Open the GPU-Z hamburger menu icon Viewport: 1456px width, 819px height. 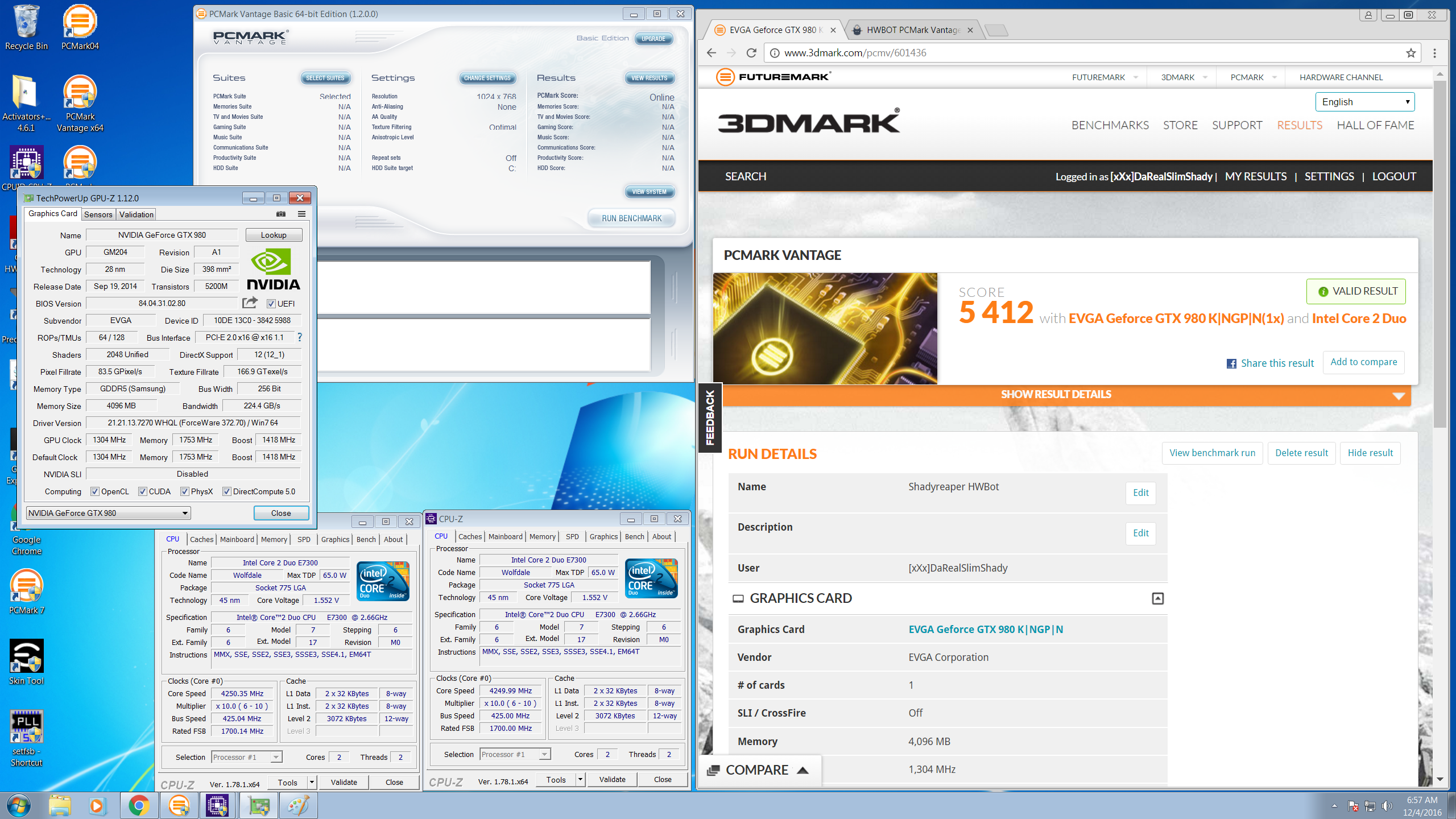[x=301, y=214]
